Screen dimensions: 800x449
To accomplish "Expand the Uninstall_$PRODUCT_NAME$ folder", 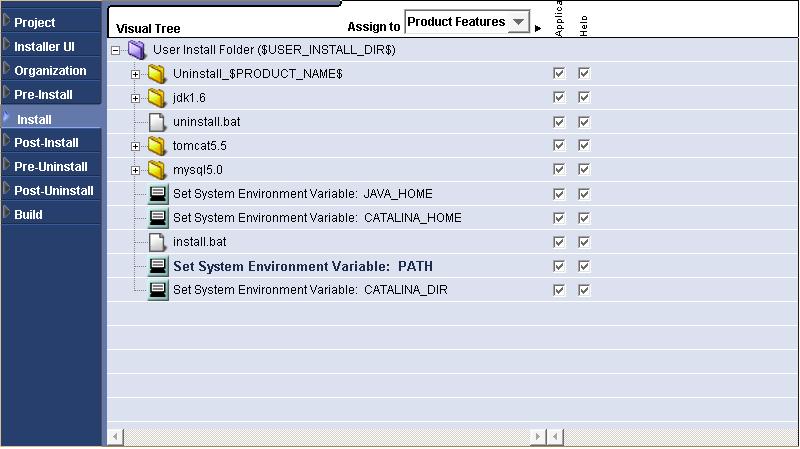I will click(x=135, y=74).
